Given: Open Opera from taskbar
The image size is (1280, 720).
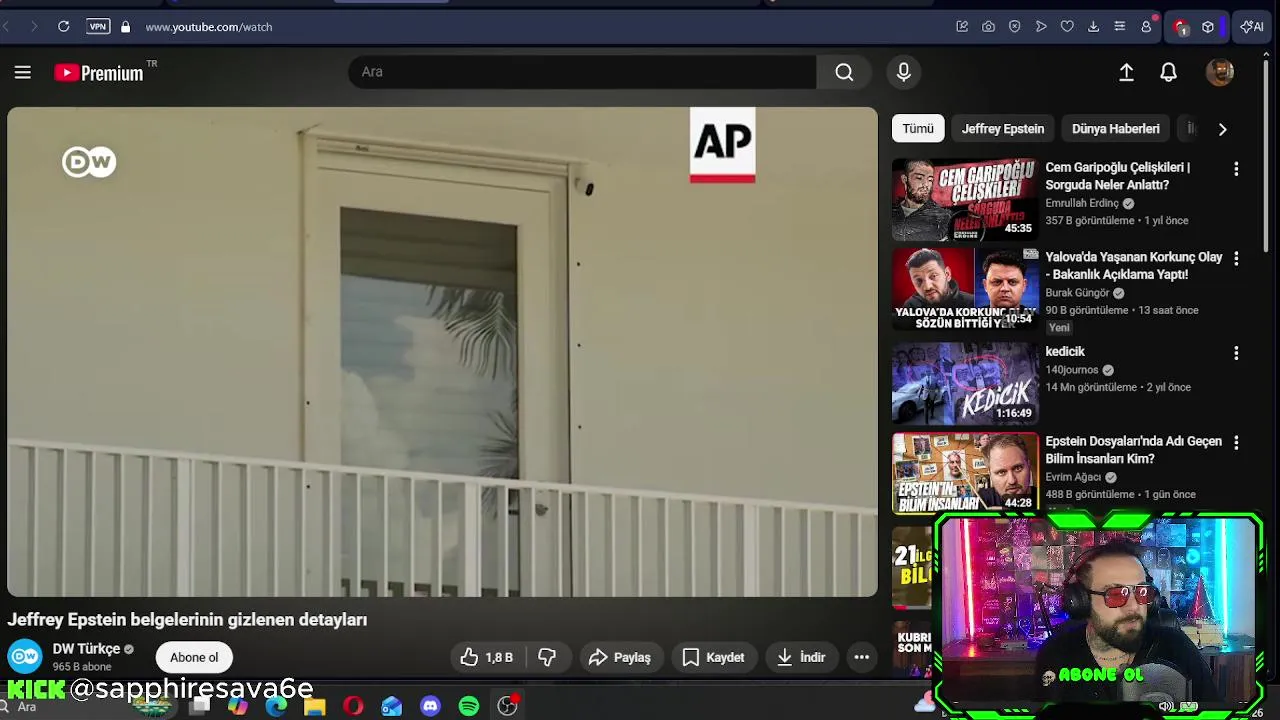Looking at the screenshot, I should click(x=353, y=706).
